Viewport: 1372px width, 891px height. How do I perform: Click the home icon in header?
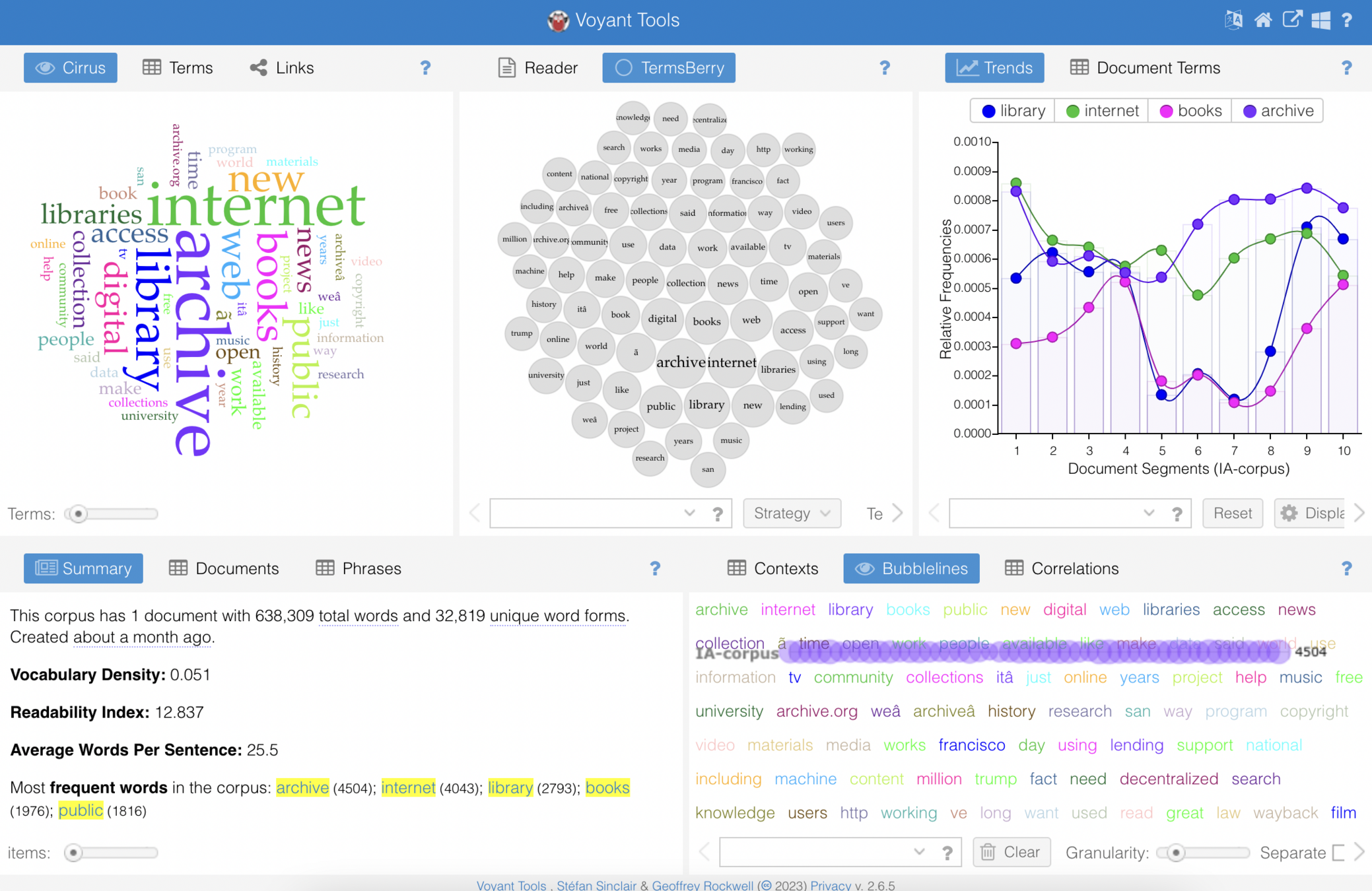(x=1263, y=20)
